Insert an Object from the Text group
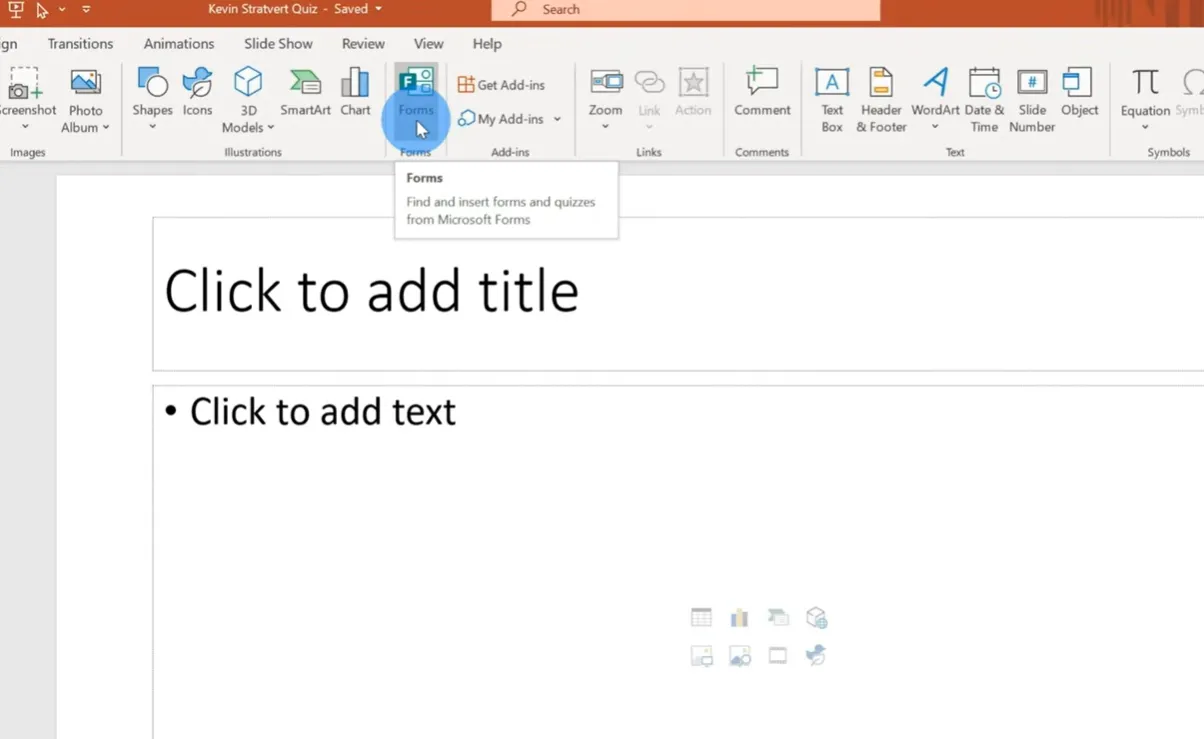The image size is (1204, 739). [1079, 93]
